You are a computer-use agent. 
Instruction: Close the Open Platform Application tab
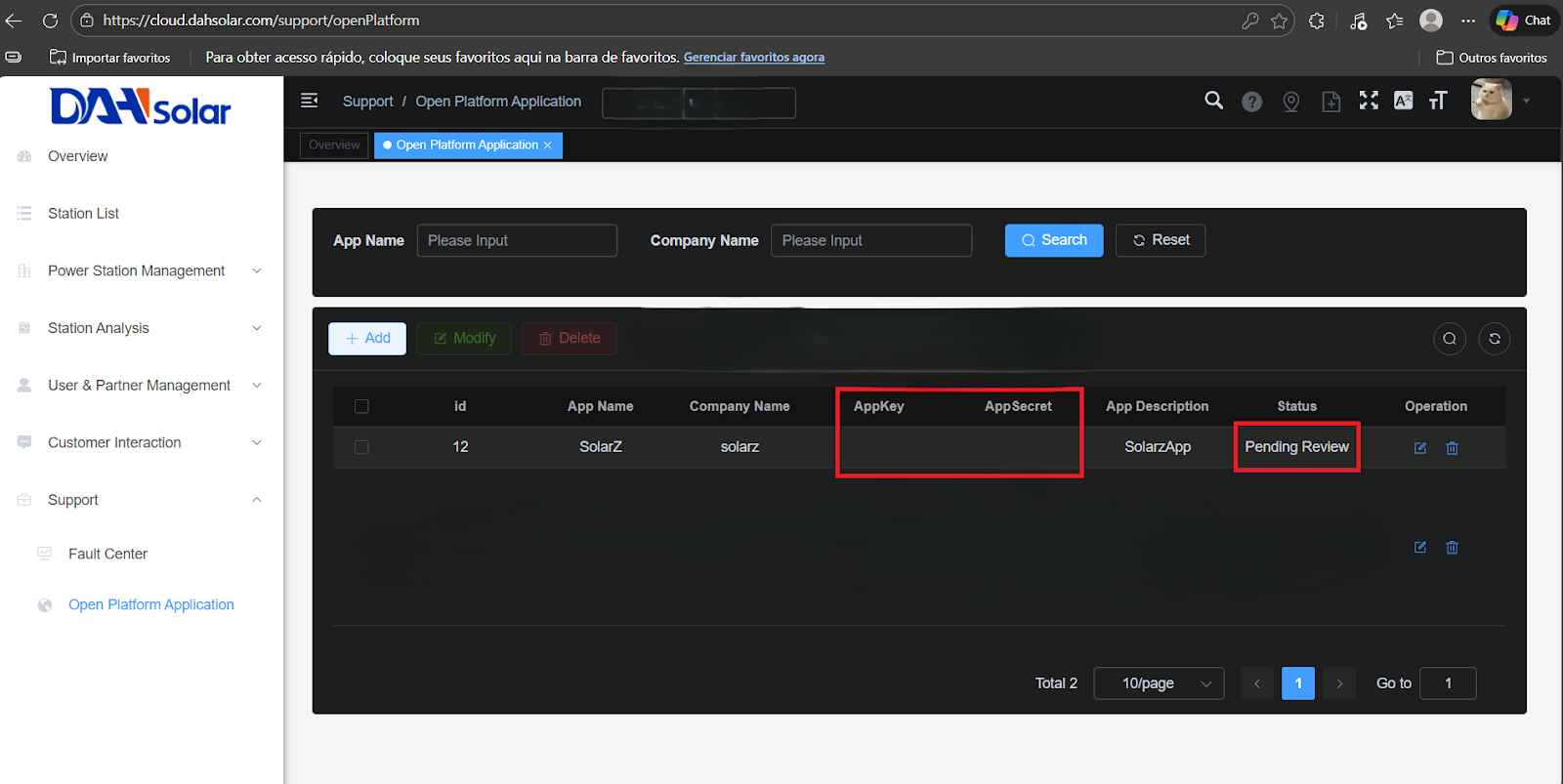click(548, 145)
